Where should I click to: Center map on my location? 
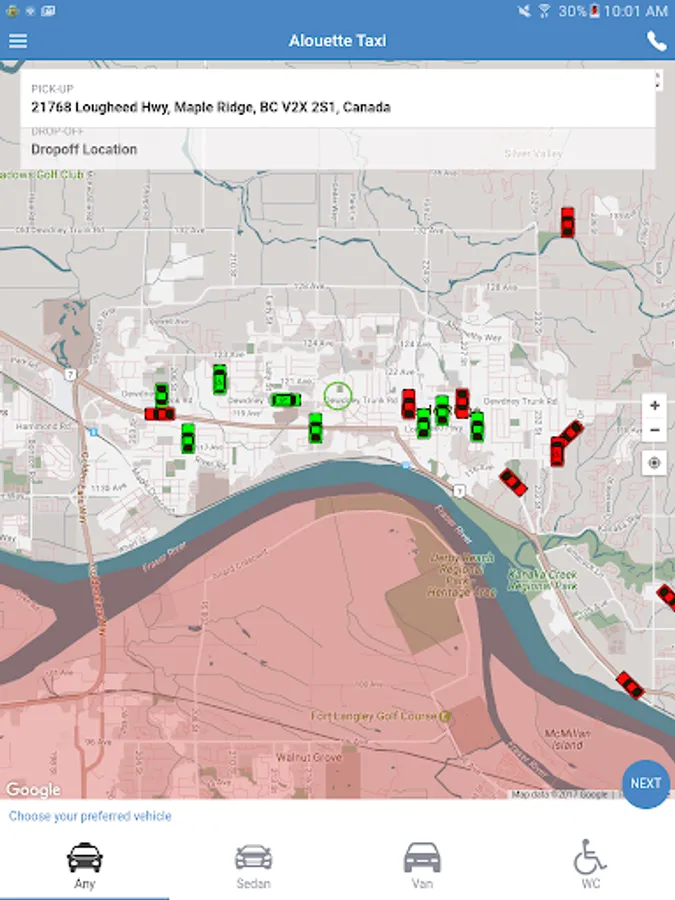point(654,463)
